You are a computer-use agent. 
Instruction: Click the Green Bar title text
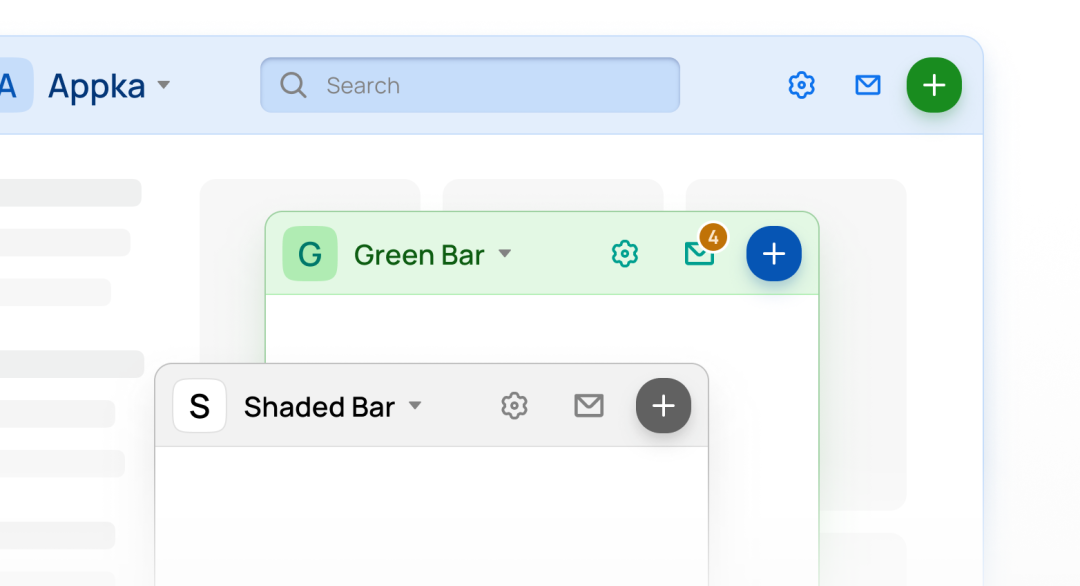[x=419, y=255]
